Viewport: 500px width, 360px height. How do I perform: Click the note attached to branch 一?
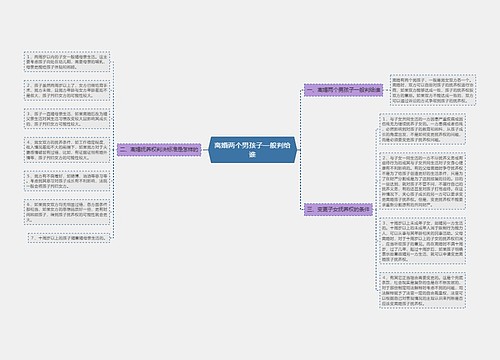click(x=433, y=90)
